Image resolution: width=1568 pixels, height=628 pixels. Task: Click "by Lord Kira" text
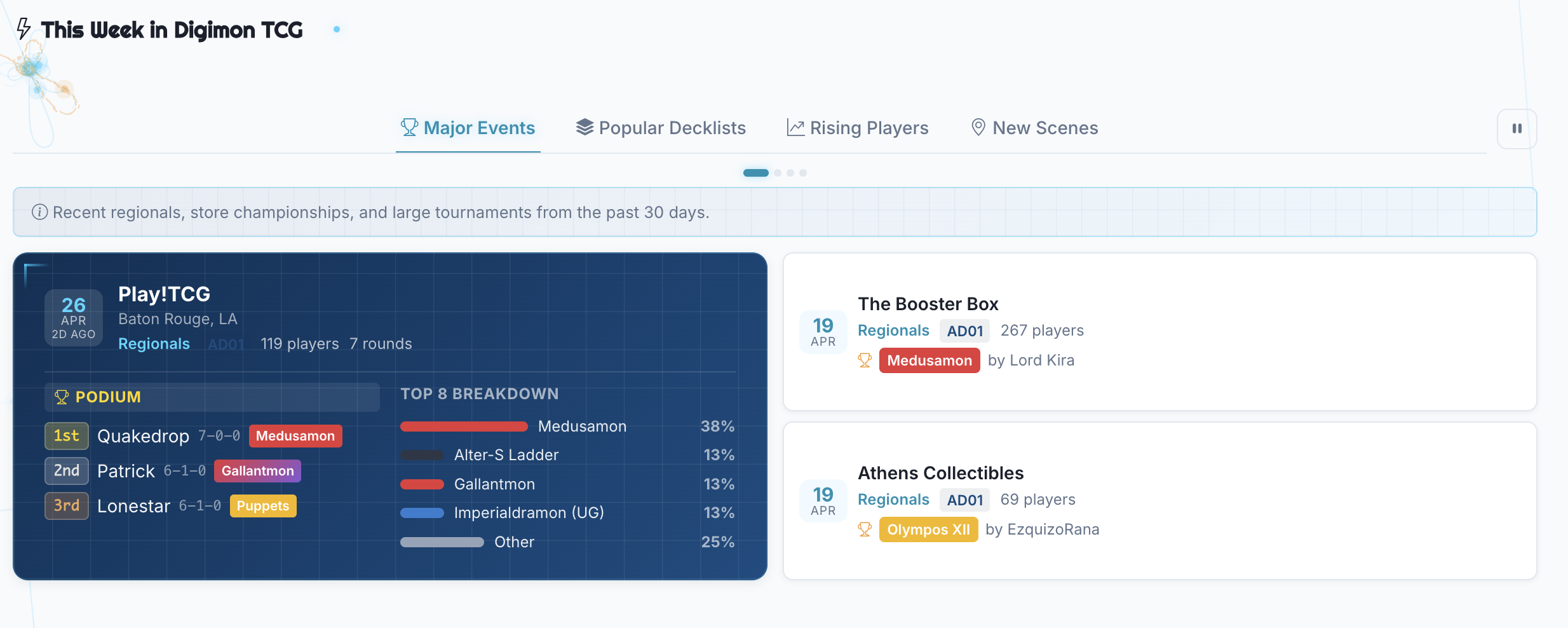pos(1031,360)
